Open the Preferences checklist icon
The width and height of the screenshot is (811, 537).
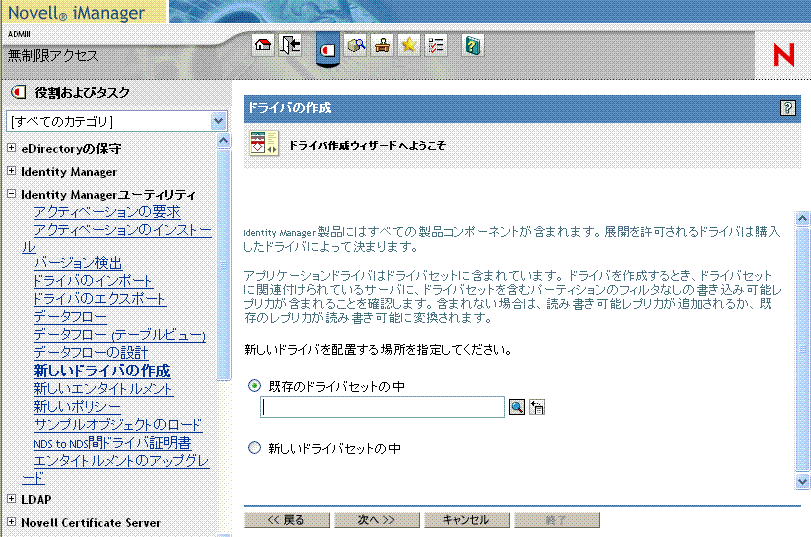436,46
